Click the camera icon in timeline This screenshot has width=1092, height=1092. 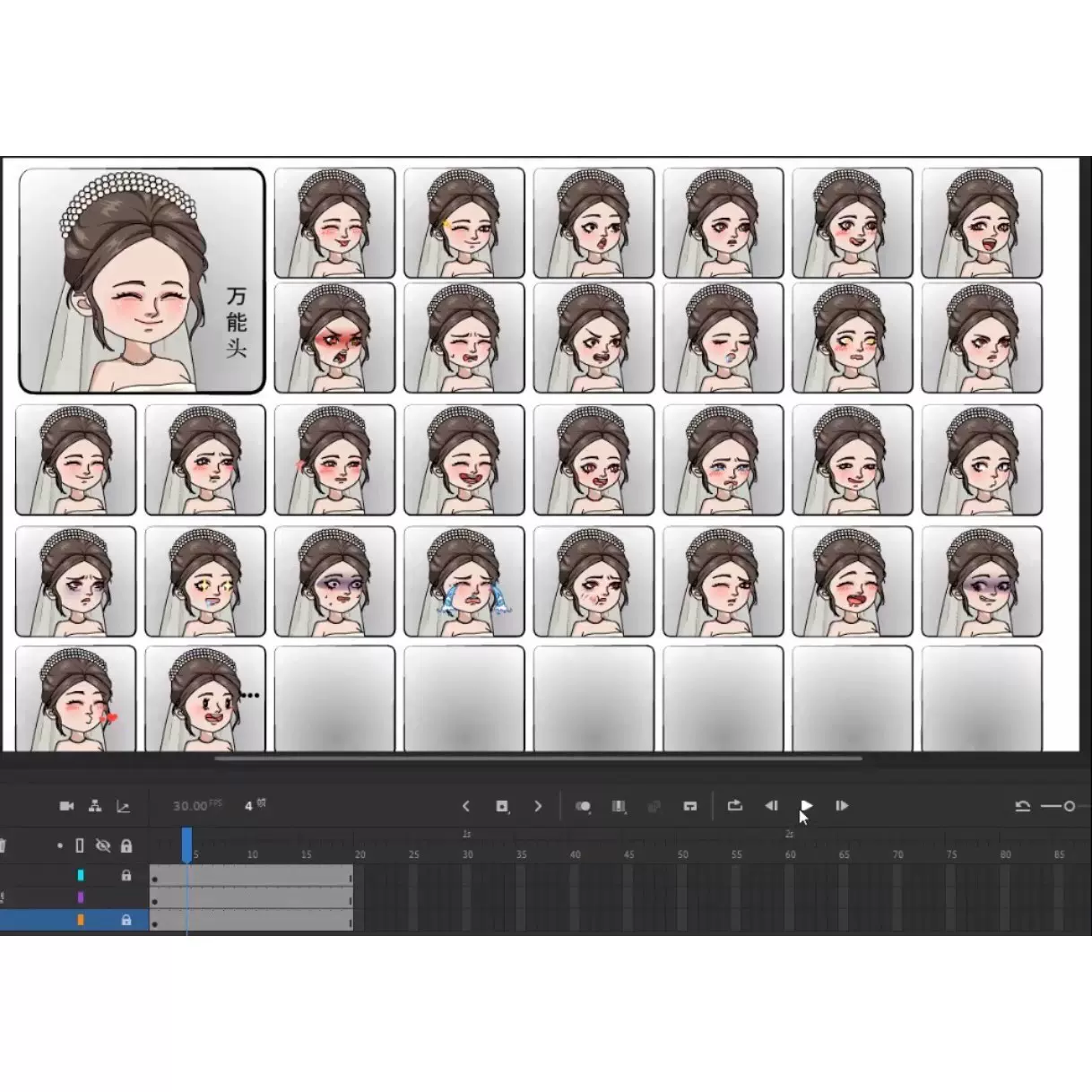66,806
